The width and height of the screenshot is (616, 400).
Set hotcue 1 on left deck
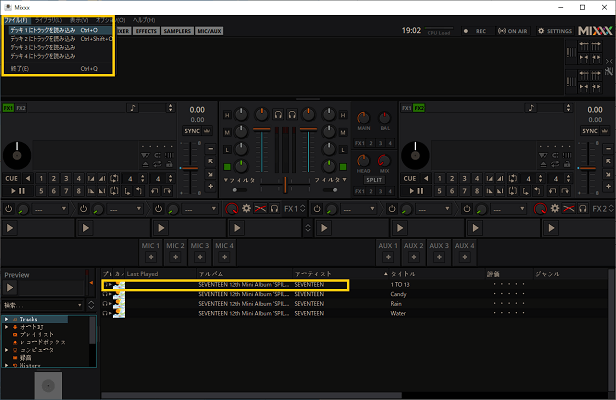tap(41, 178)
